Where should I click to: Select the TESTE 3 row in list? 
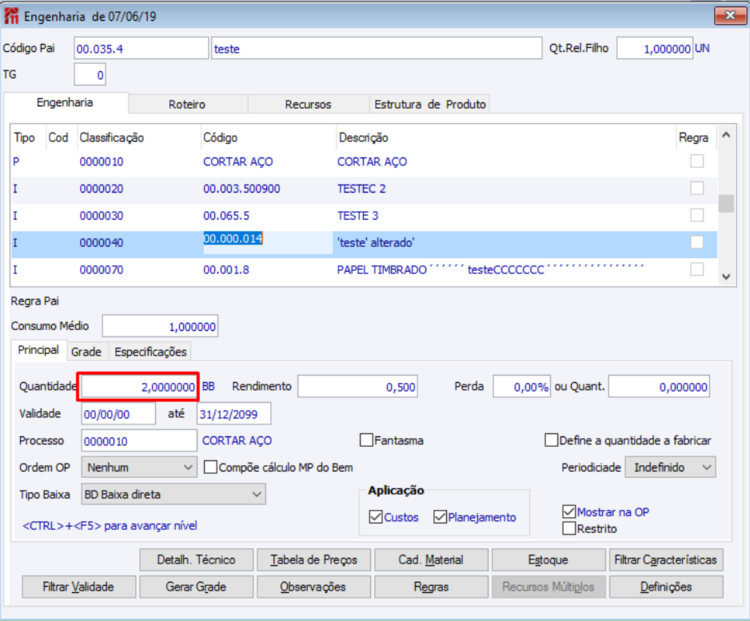(360, 215)
